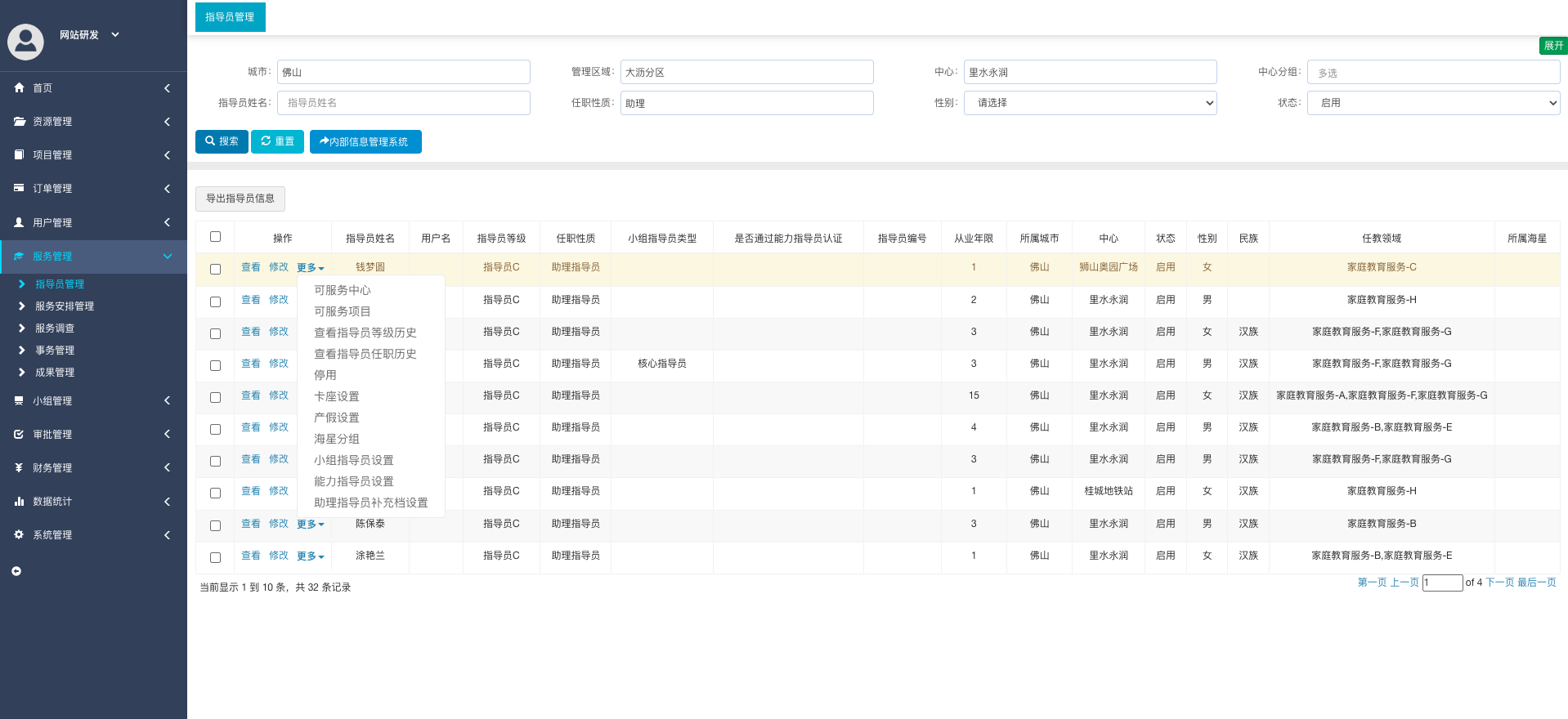Check the checkbox of the 桂城地铁站 row

coord(215,493)
